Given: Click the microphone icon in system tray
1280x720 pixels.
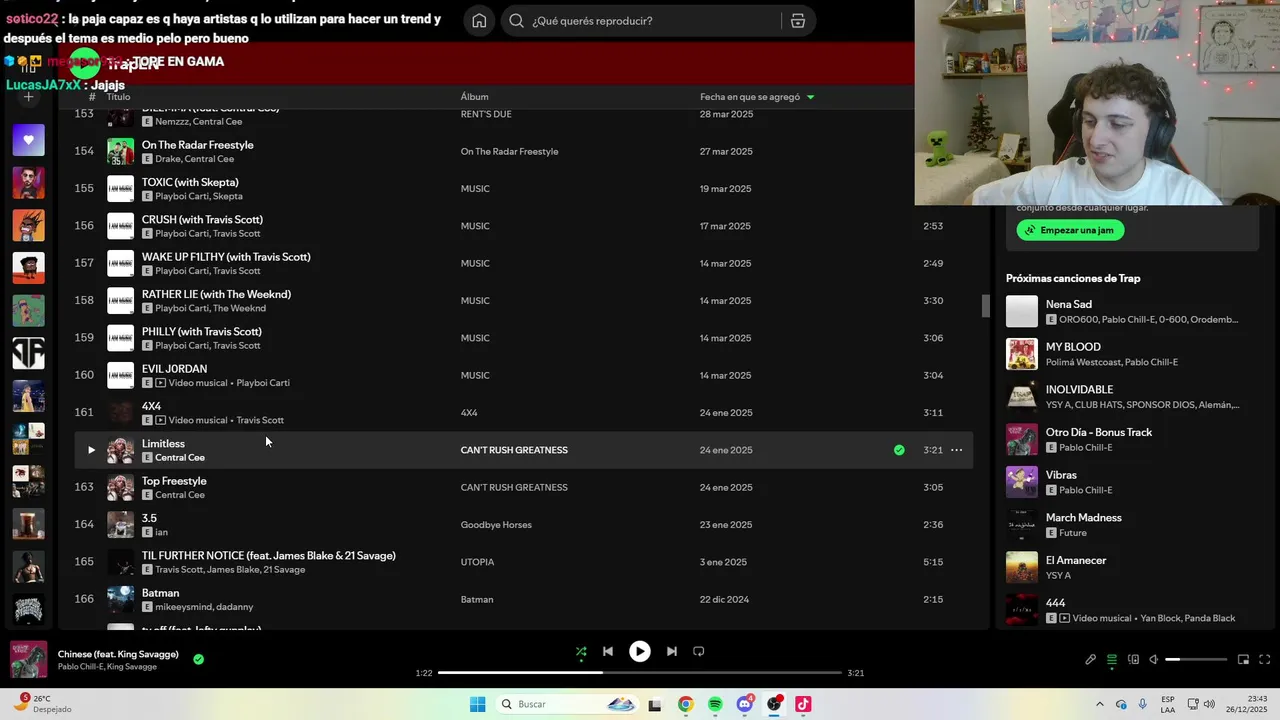Looking at the screenshot, I should click(1142, 704).
